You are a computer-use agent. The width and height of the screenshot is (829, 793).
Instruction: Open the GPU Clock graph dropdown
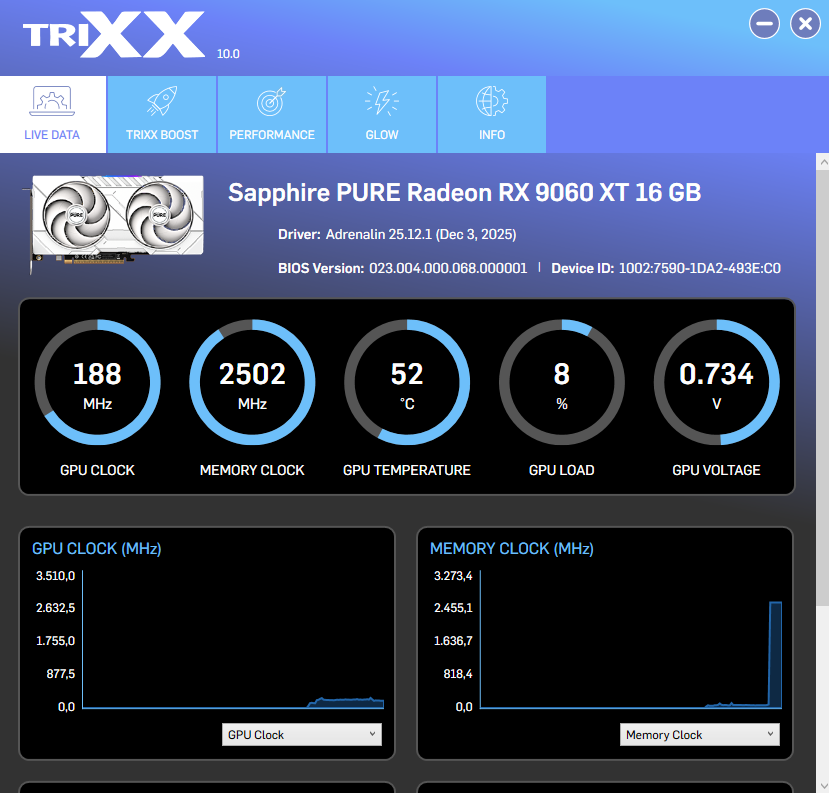pyautogui.click(x=302, y=734)
